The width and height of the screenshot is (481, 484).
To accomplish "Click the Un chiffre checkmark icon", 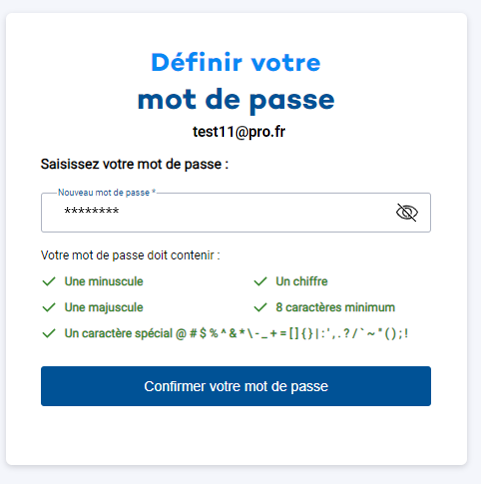I will [260, 281].
